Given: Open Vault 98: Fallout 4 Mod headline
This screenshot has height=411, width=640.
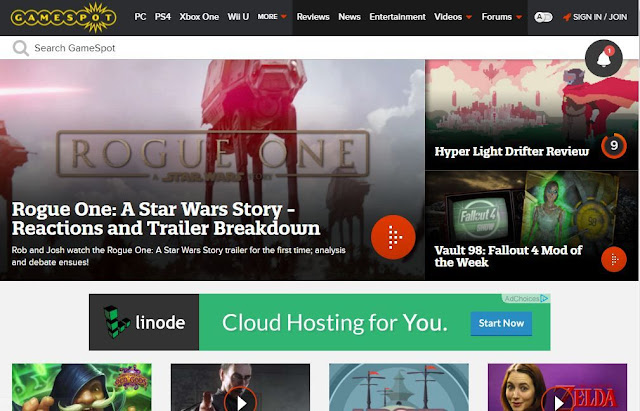Looking at the screenshot, I should (508, 256).
